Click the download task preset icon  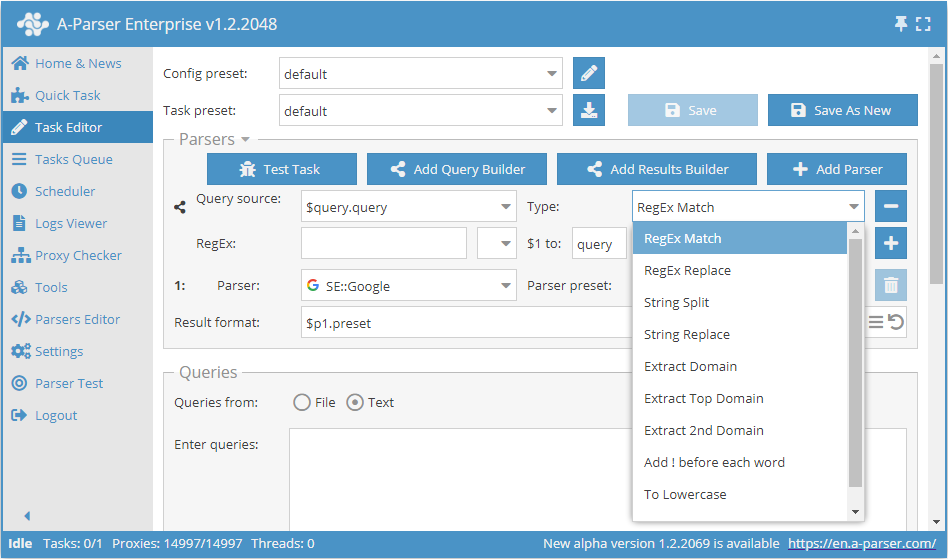tap(589, 110)
